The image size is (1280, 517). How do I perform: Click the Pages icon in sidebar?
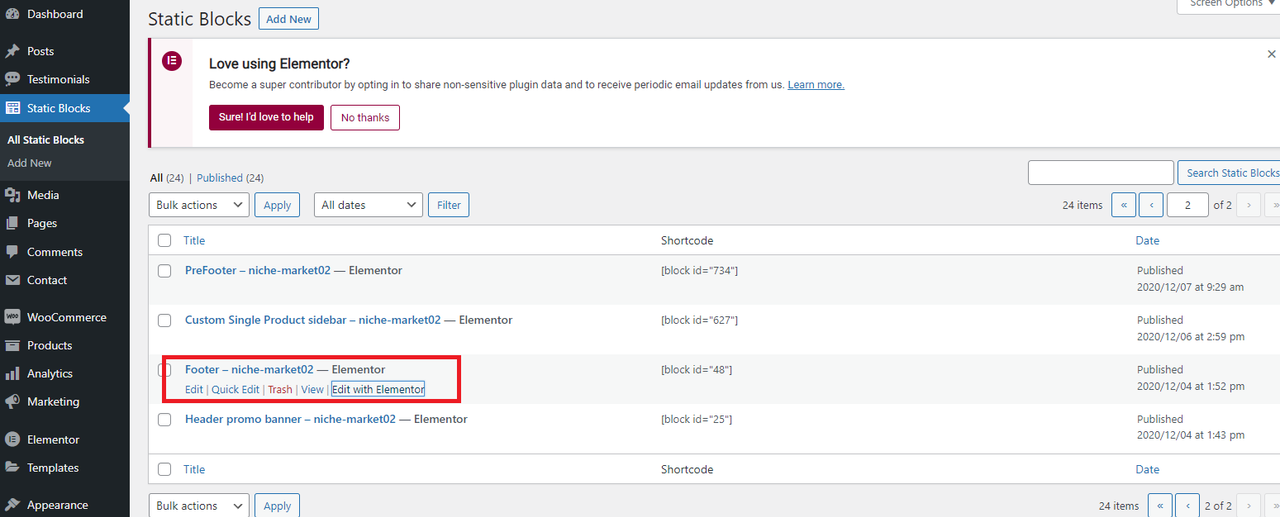(12, 223)
